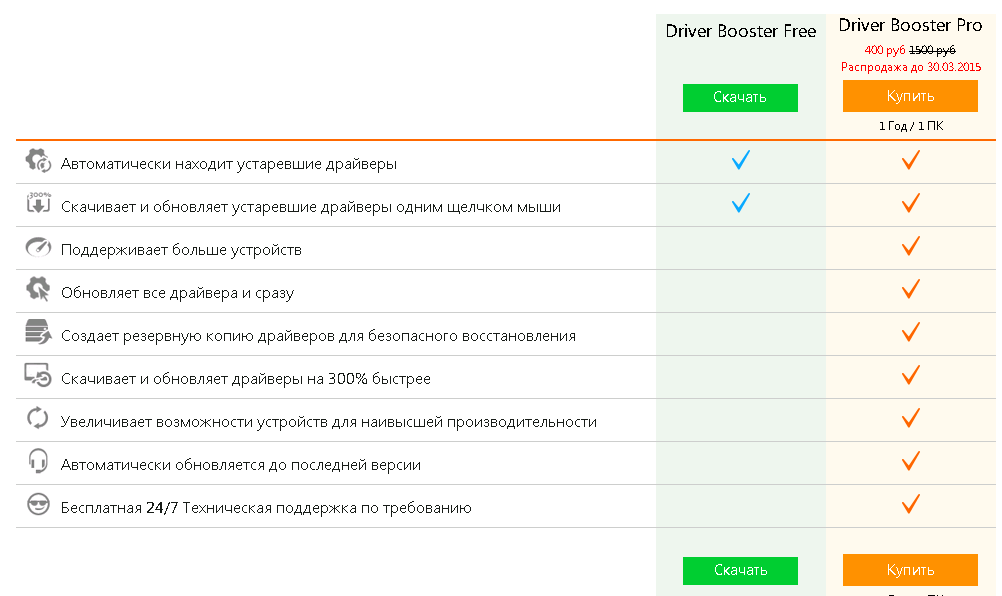The image size is (1002, 596).
Task: Click the orange Pro checkmark for 'Поддерживает больше устройств'
Action: (x=911, y=245)
